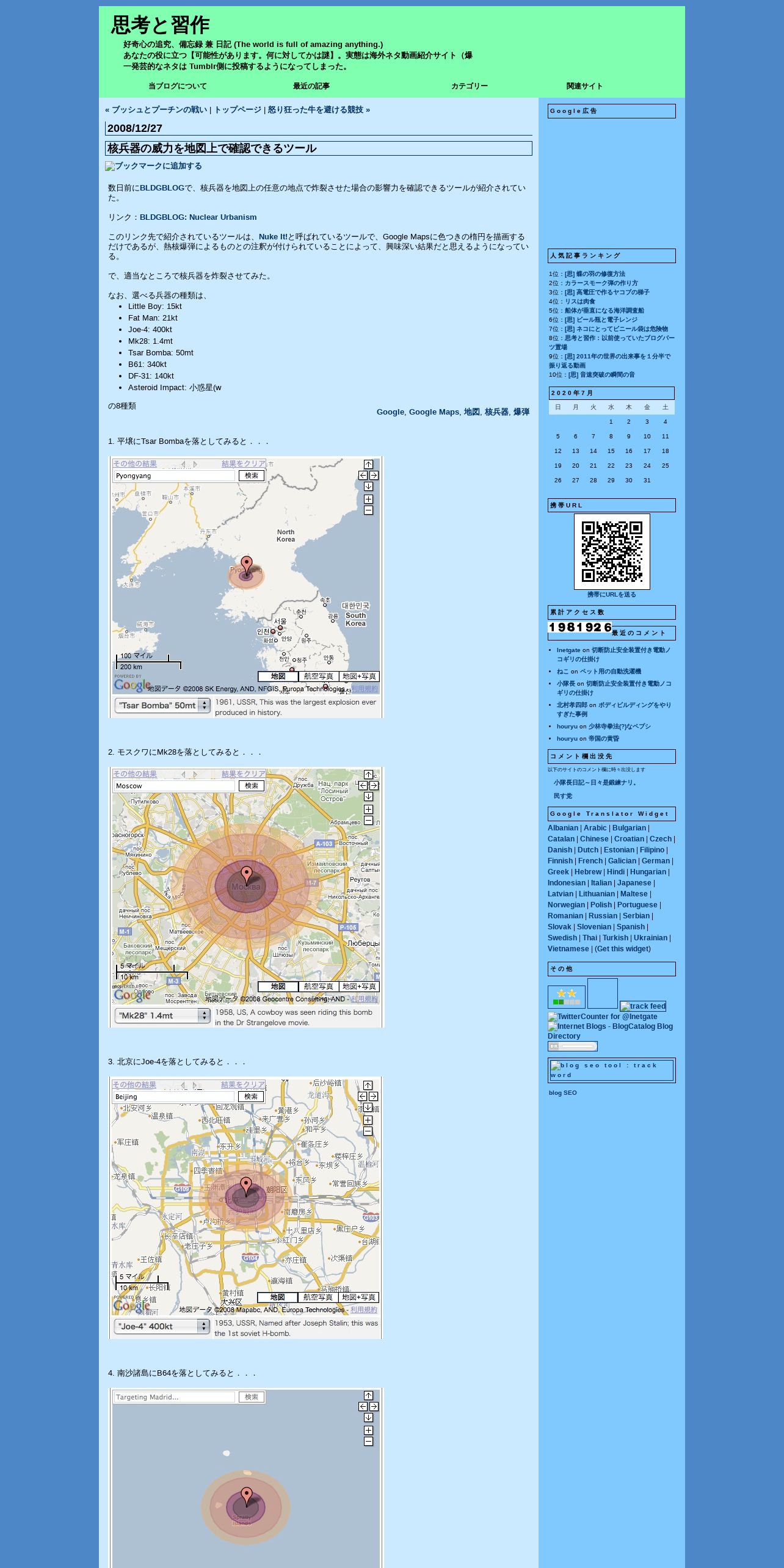
Task: Zoom out on the Moscow map
Action: click(x=368, y=821)
